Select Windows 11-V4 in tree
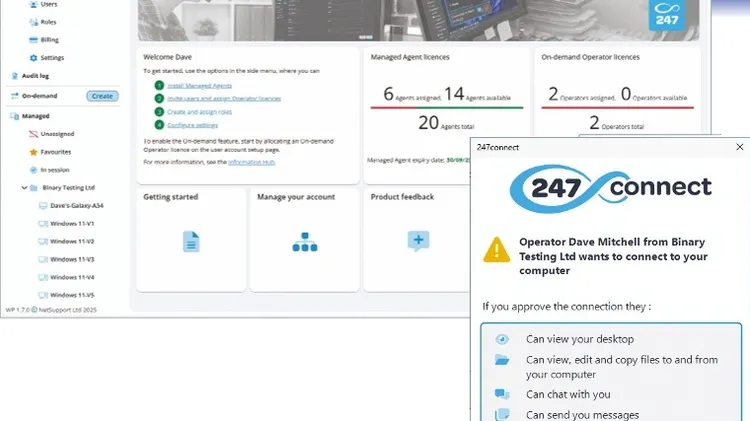 click(72, 277)
